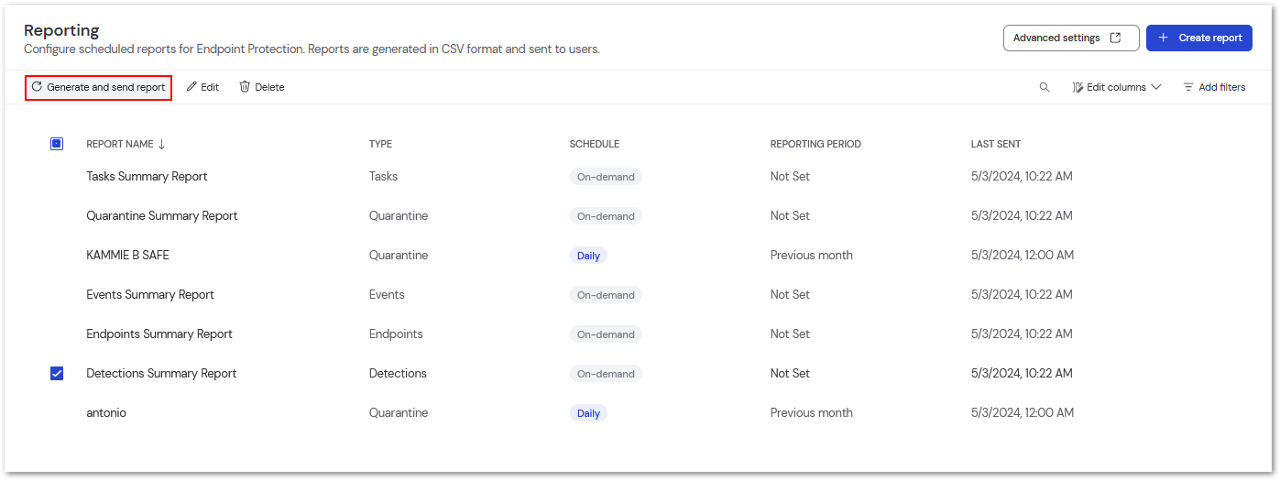1280x481 pixels.
Task: Uncheck the Detections Summary Report checkbox
Action: [56, 373]
